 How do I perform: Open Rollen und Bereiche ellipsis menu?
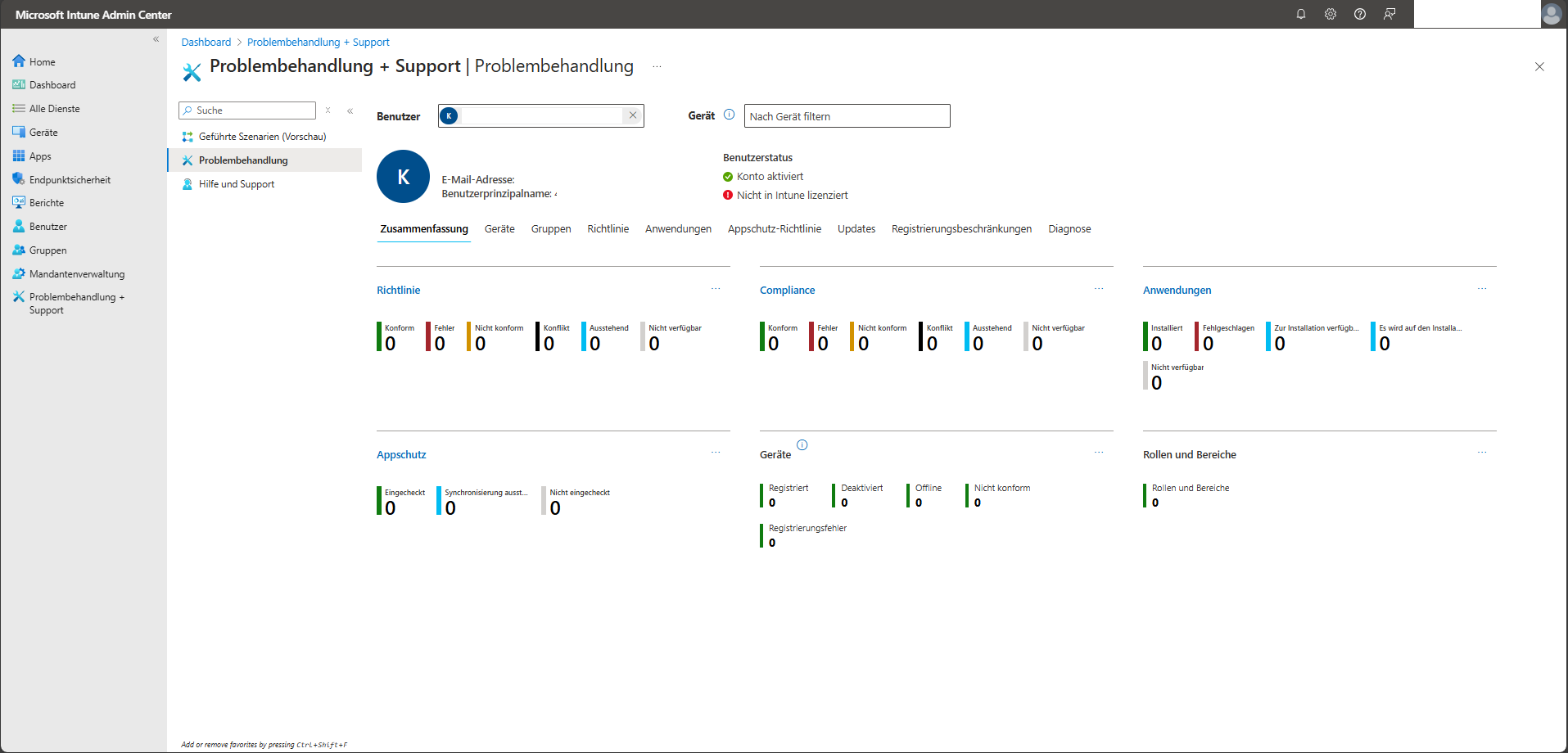[1482, 453]
